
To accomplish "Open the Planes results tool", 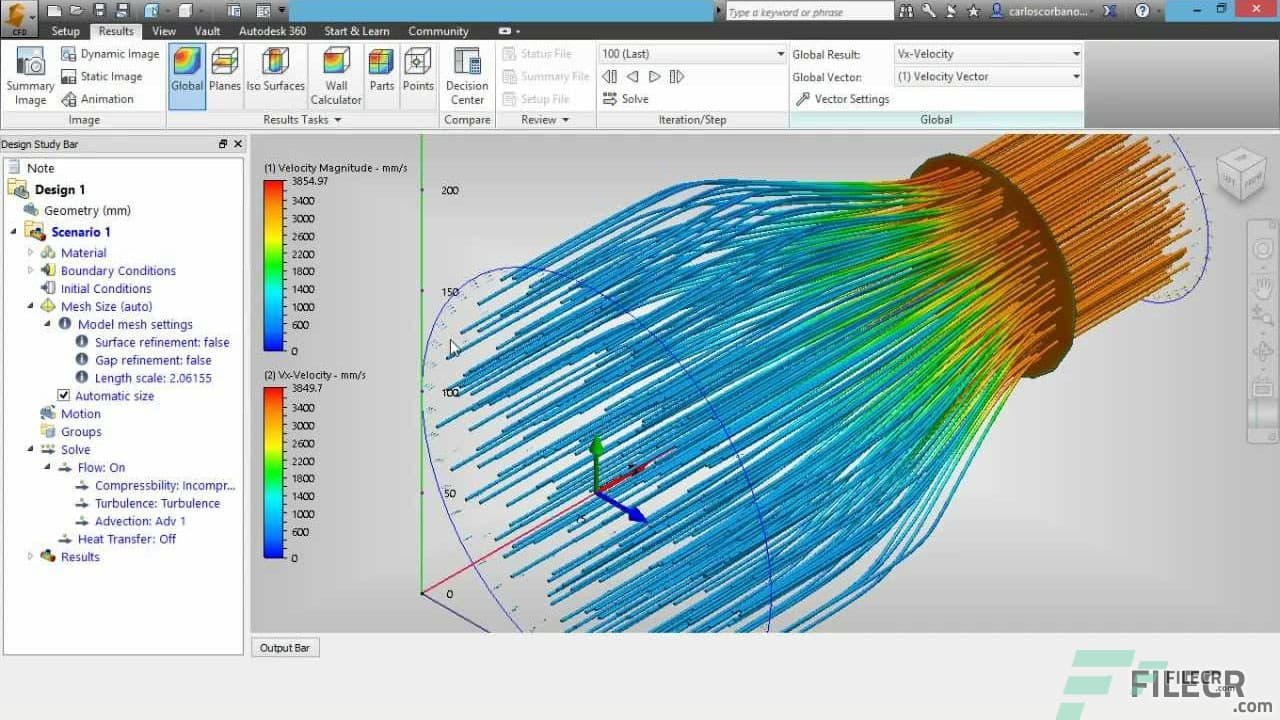I will coord(225,70).
